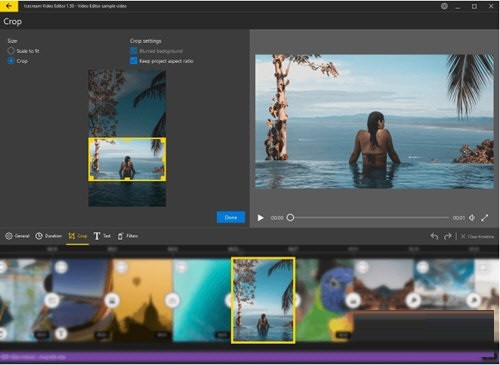Image resolution: width=500 pixels, height=365 pixels.
Task: Open the Filters tab
Action: tap(128, 236)
